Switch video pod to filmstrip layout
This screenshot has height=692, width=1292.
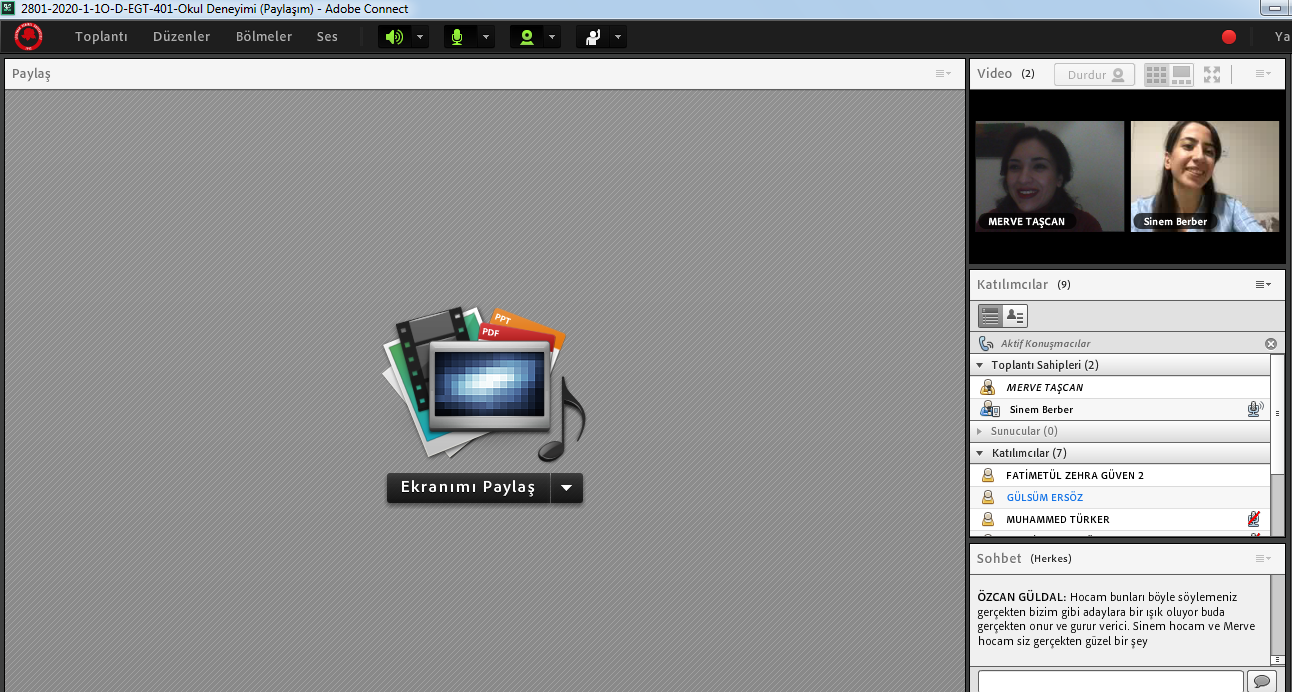click(x=1182, y=75)
